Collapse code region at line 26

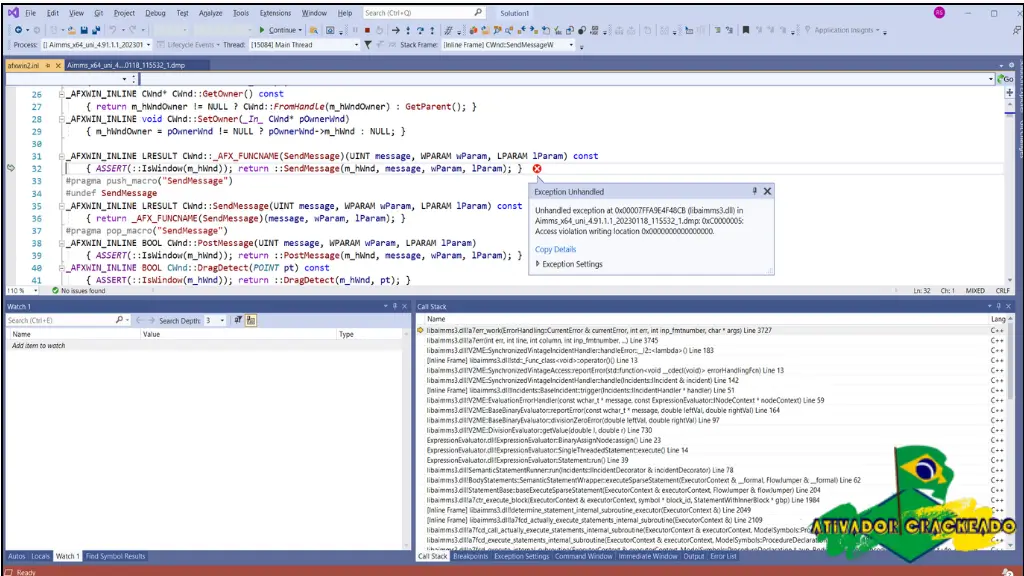(61, 94)
